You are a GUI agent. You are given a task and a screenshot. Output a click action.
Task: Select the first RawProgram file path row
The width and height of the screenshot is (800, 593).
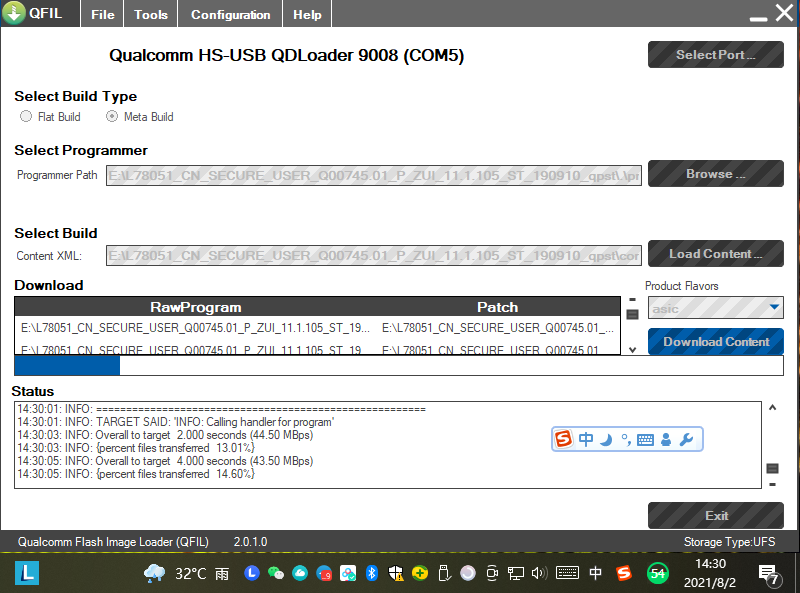195,328
